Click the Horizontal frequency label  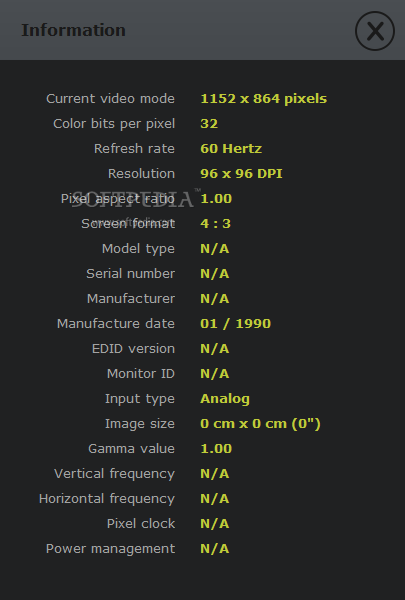(x=107, y=499)
